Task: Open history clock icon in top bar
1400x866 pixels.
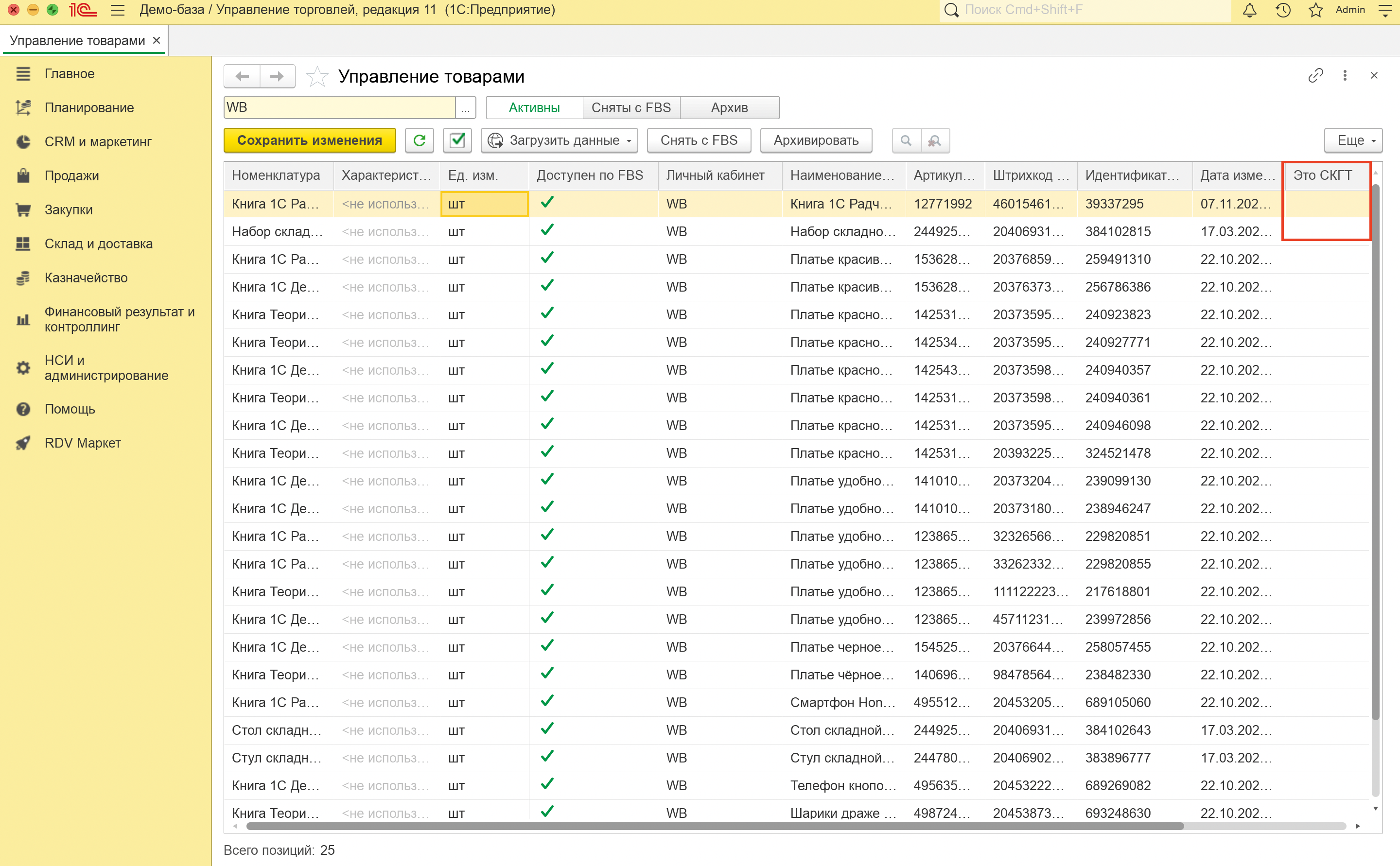Action: pos(1282,10)
